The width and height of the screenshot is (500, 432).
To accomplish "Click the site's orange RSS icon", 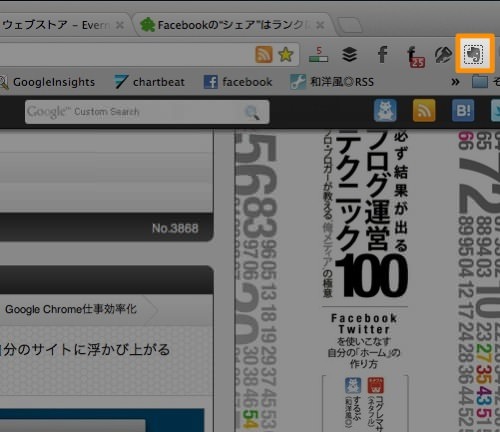I will click(424, 110).
